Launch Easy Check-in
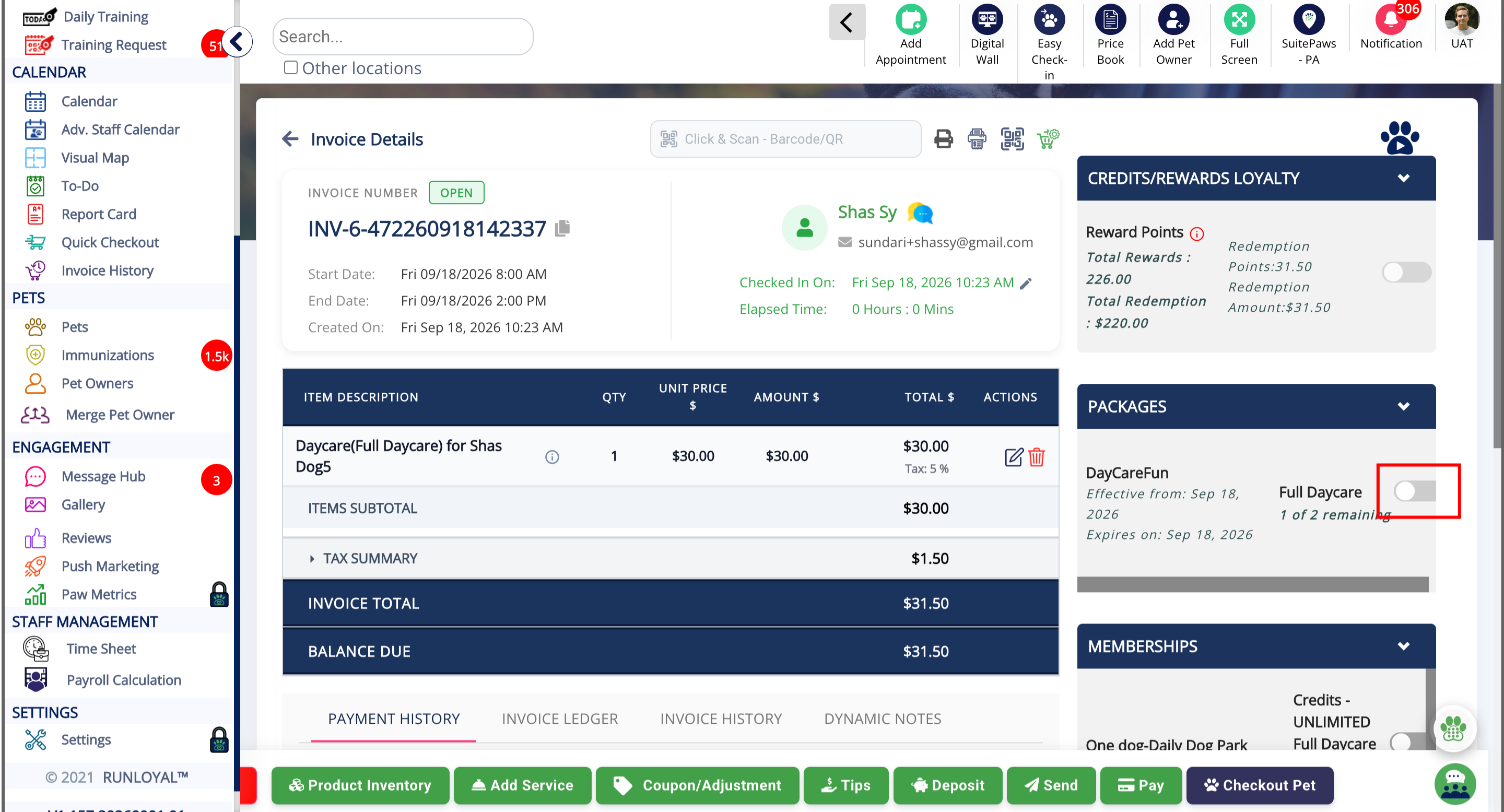This screenshot has height=812, width=1504. 1049,42
